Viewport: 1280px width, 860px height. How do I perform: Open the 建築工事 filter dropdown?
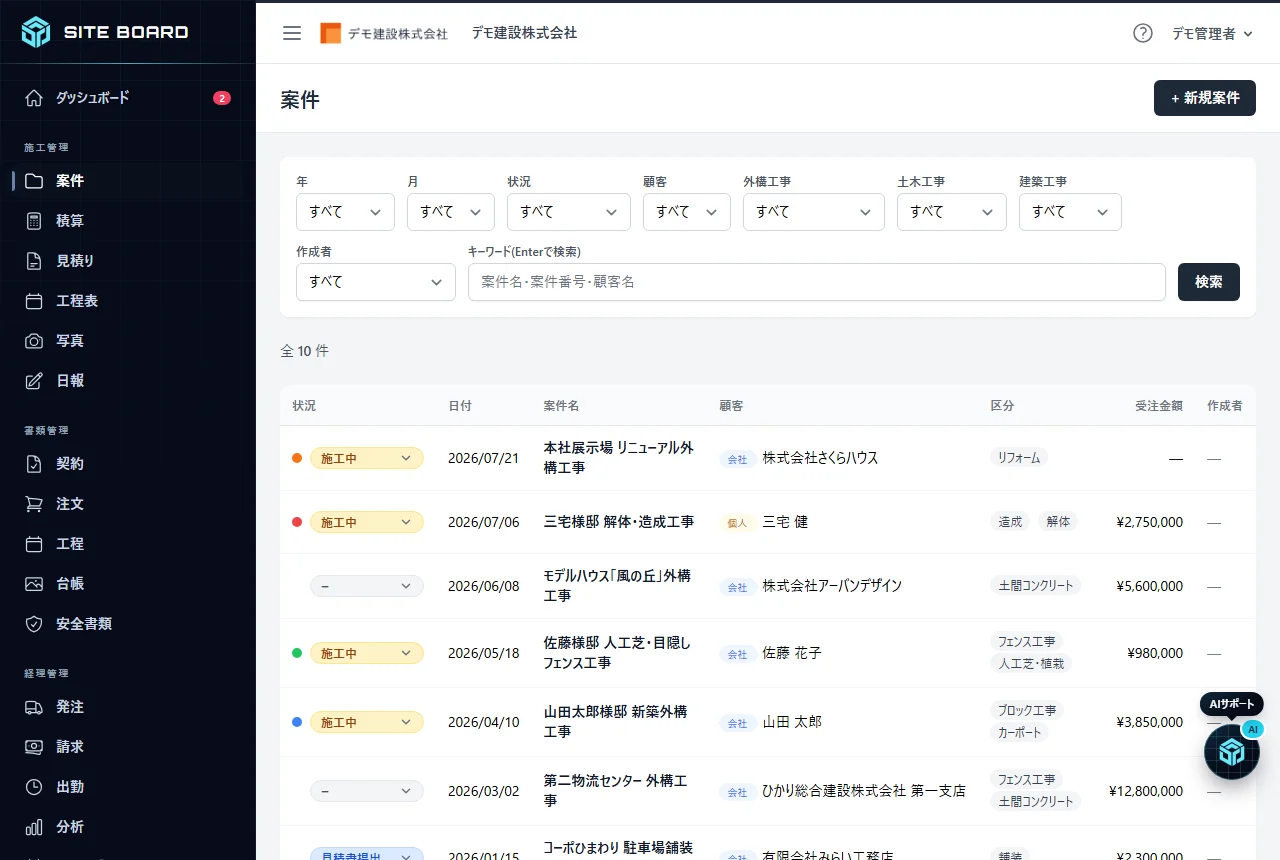tap(1070, 212)
